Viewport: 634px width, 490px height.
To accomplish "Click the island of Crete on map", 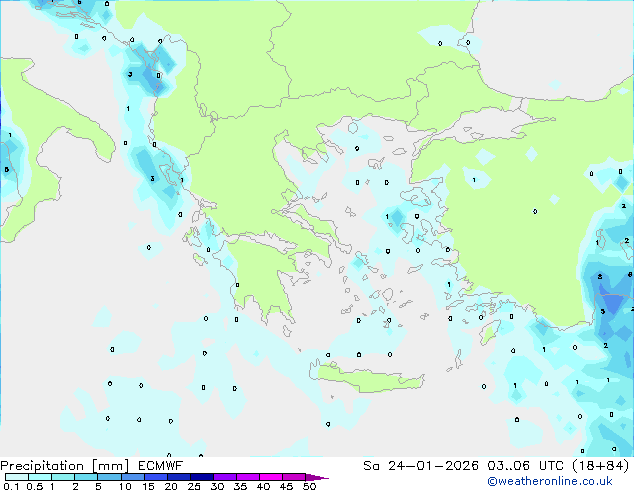I will 368,379.
